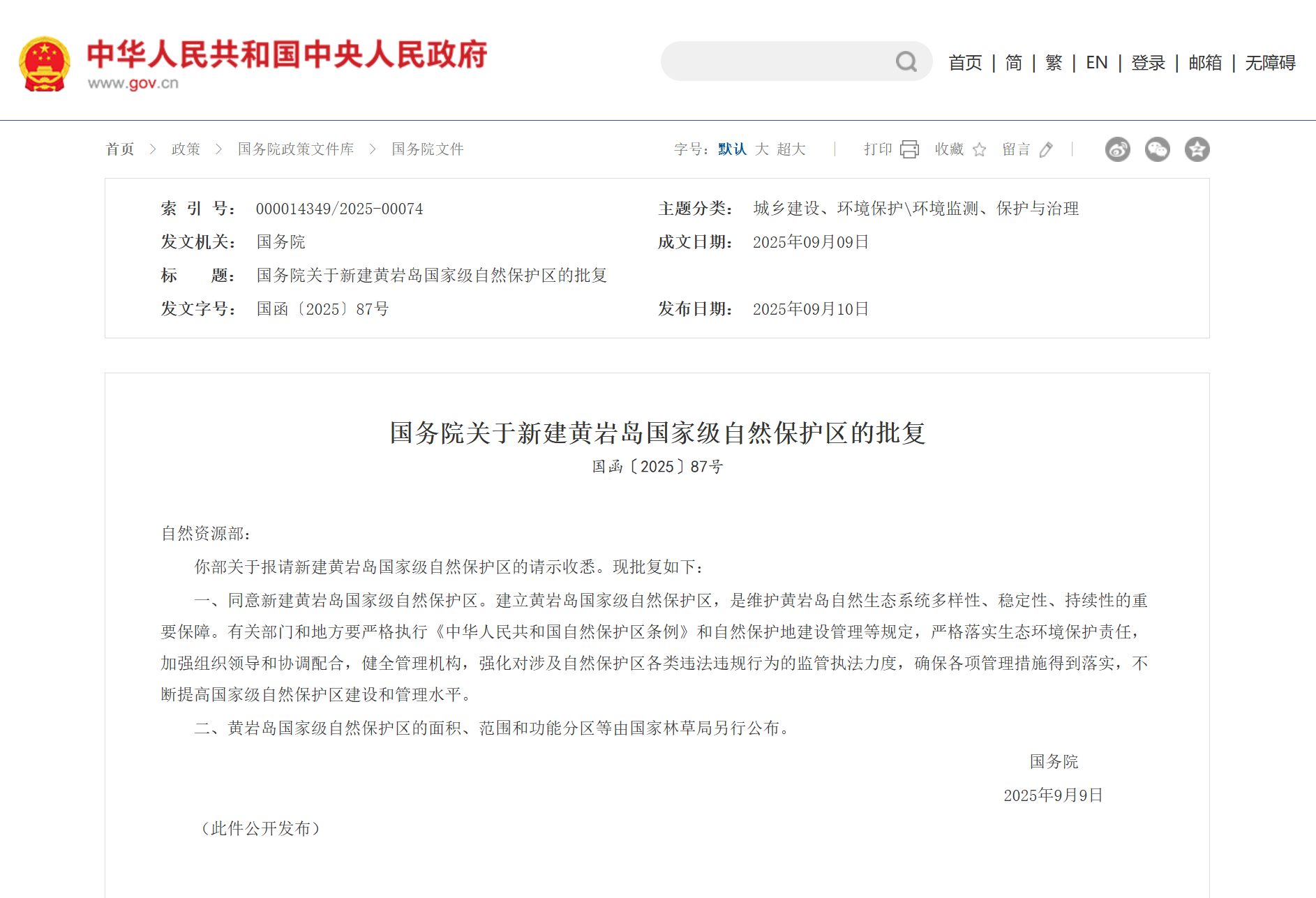Enable 无障碍 accessibility mode
This screenshot has height=898, width=1316.
coord(1270,63)
